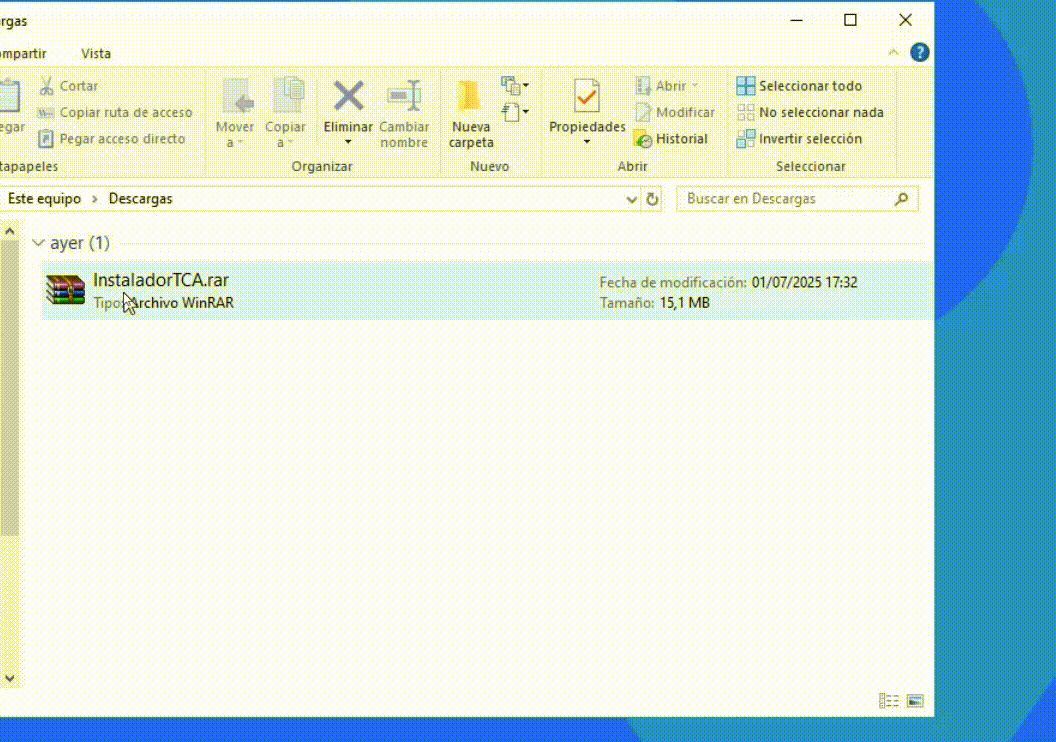Click the Modificar button
1056x742 pixels.
(x=675, y=112)
